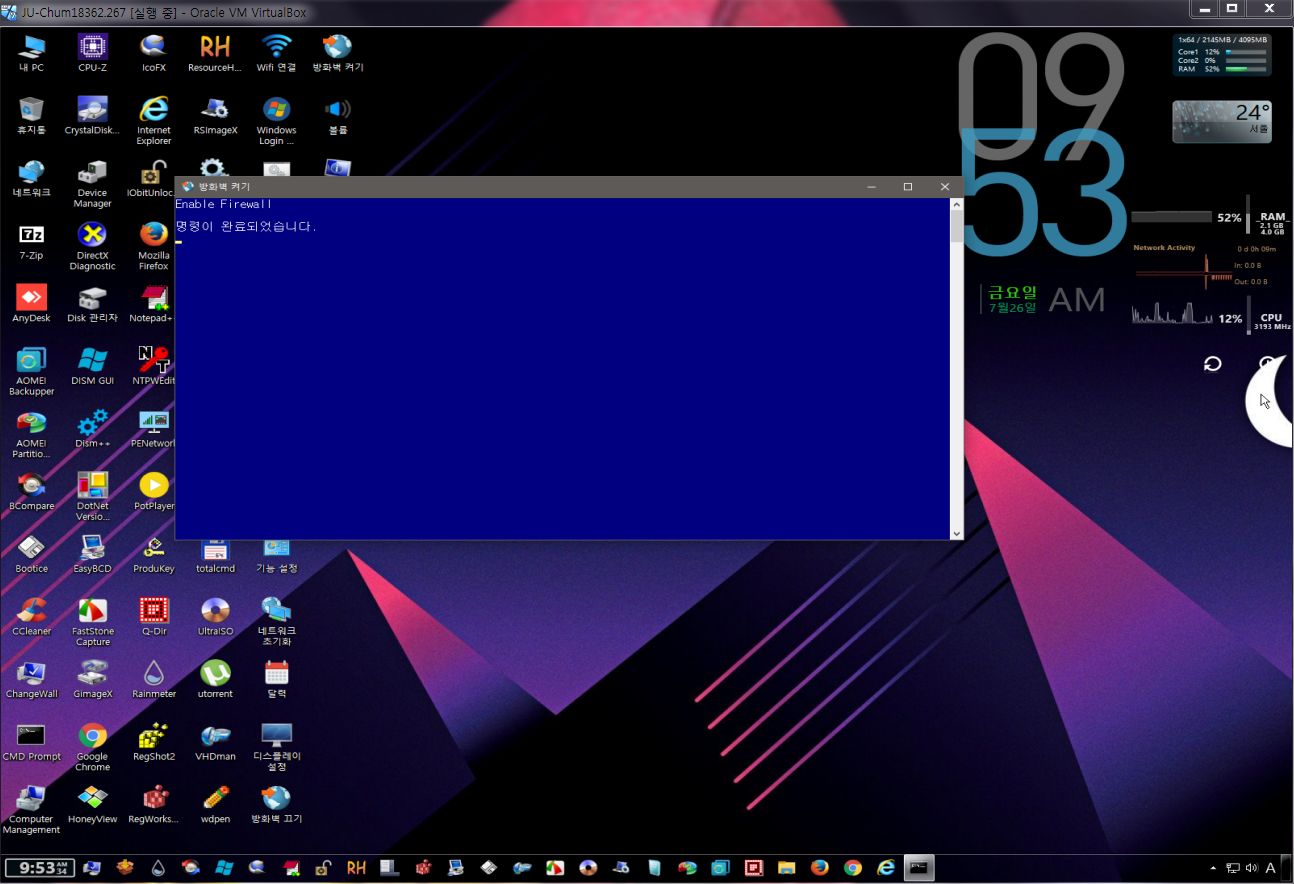Open the Windows Login desktop icon
This screenshot has width=1294, height=884.
(276, 121)
